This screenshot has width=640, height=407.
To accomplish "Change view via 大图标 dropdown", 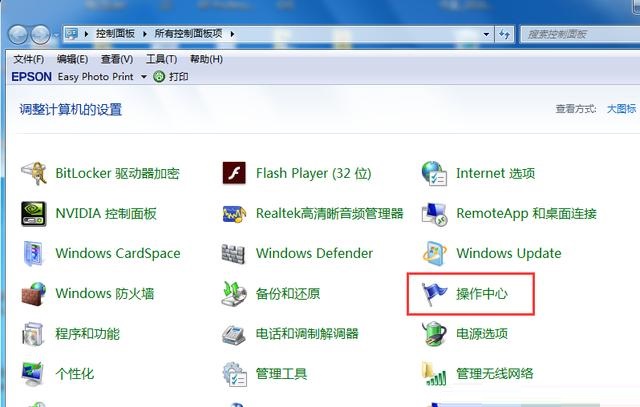I will [x=621, y=109].
